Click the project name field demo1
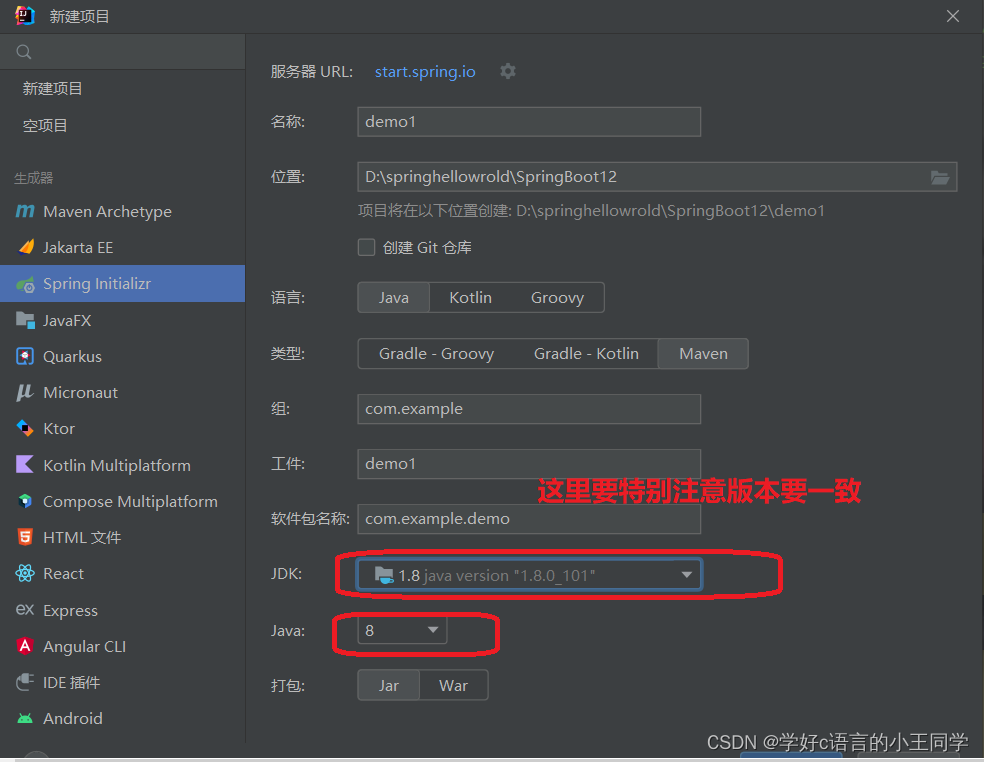 [x=529, y=122]
